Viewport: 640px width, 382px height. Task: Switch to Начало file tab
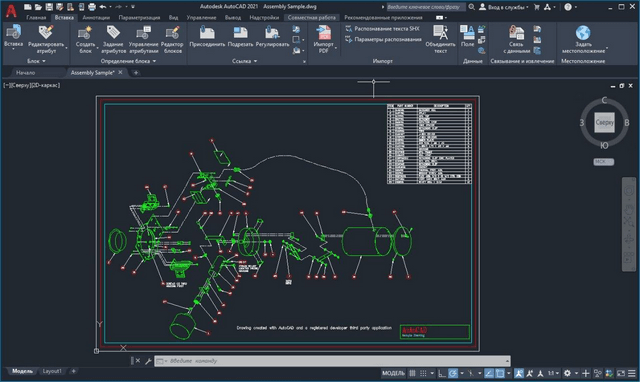point(25,73)
